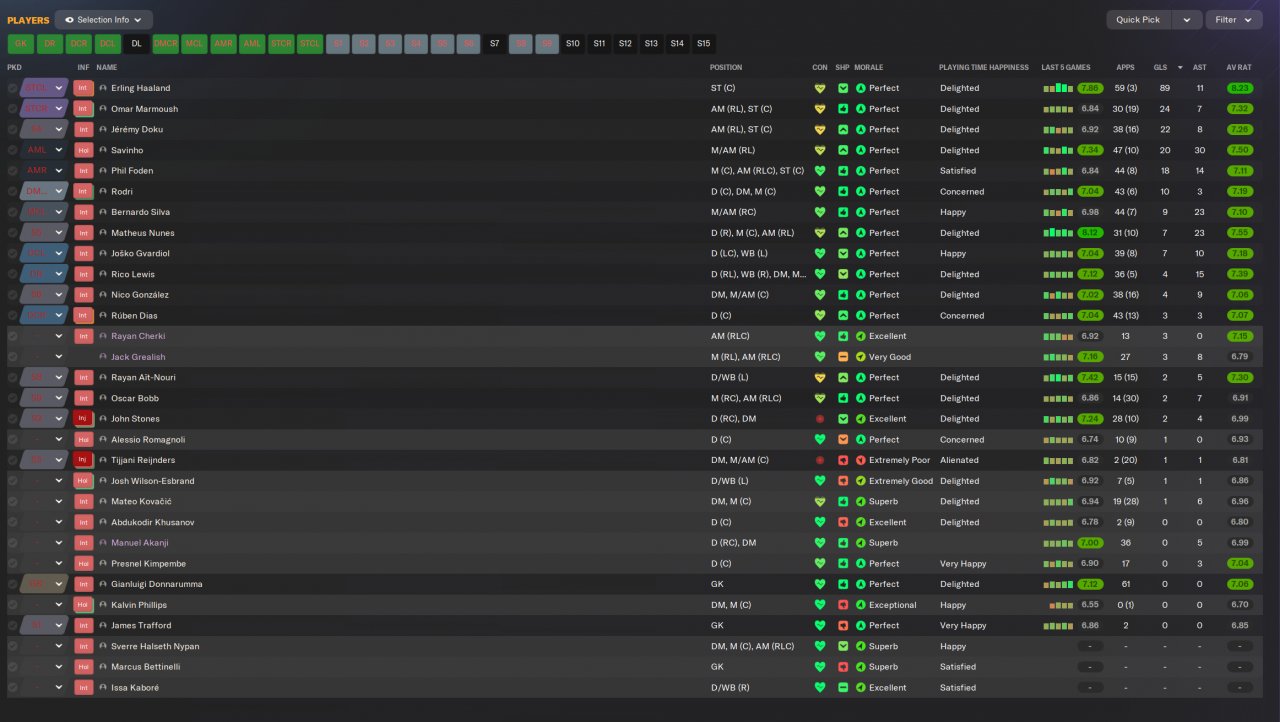1280x722 pixels.
Task: Tick the selection checkbox for Jack Grealish
Action: [12, 357]
